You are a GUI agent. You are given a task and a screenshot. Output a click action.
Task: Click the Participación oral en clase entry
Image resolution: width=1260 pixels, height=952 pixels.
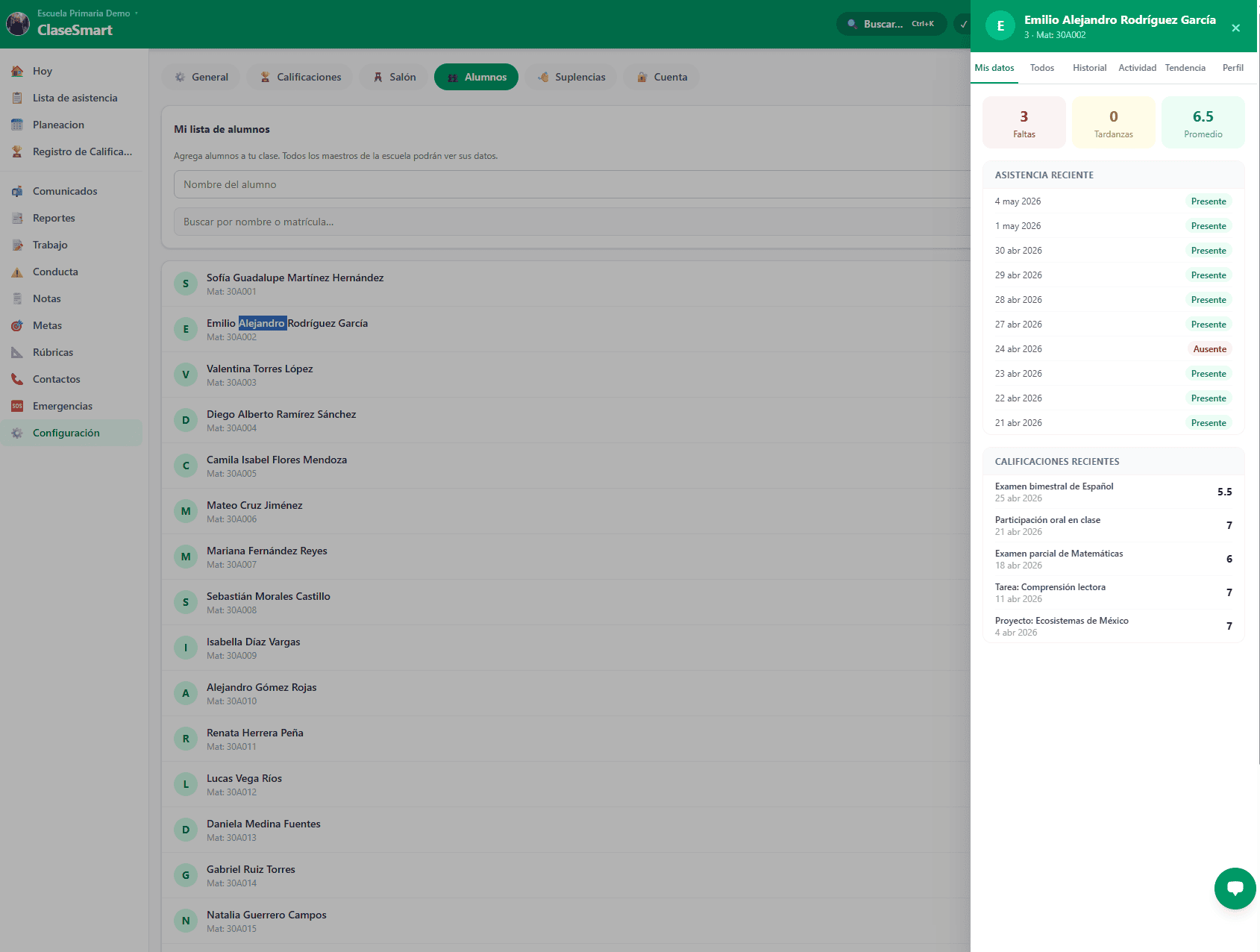click(1114, 525)
